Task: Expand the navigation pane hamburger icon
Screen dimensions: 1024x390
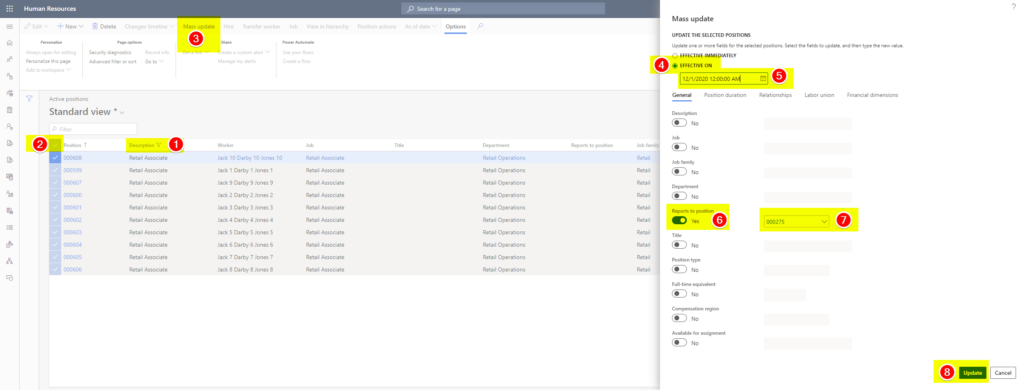Action: tap(9, 26)
